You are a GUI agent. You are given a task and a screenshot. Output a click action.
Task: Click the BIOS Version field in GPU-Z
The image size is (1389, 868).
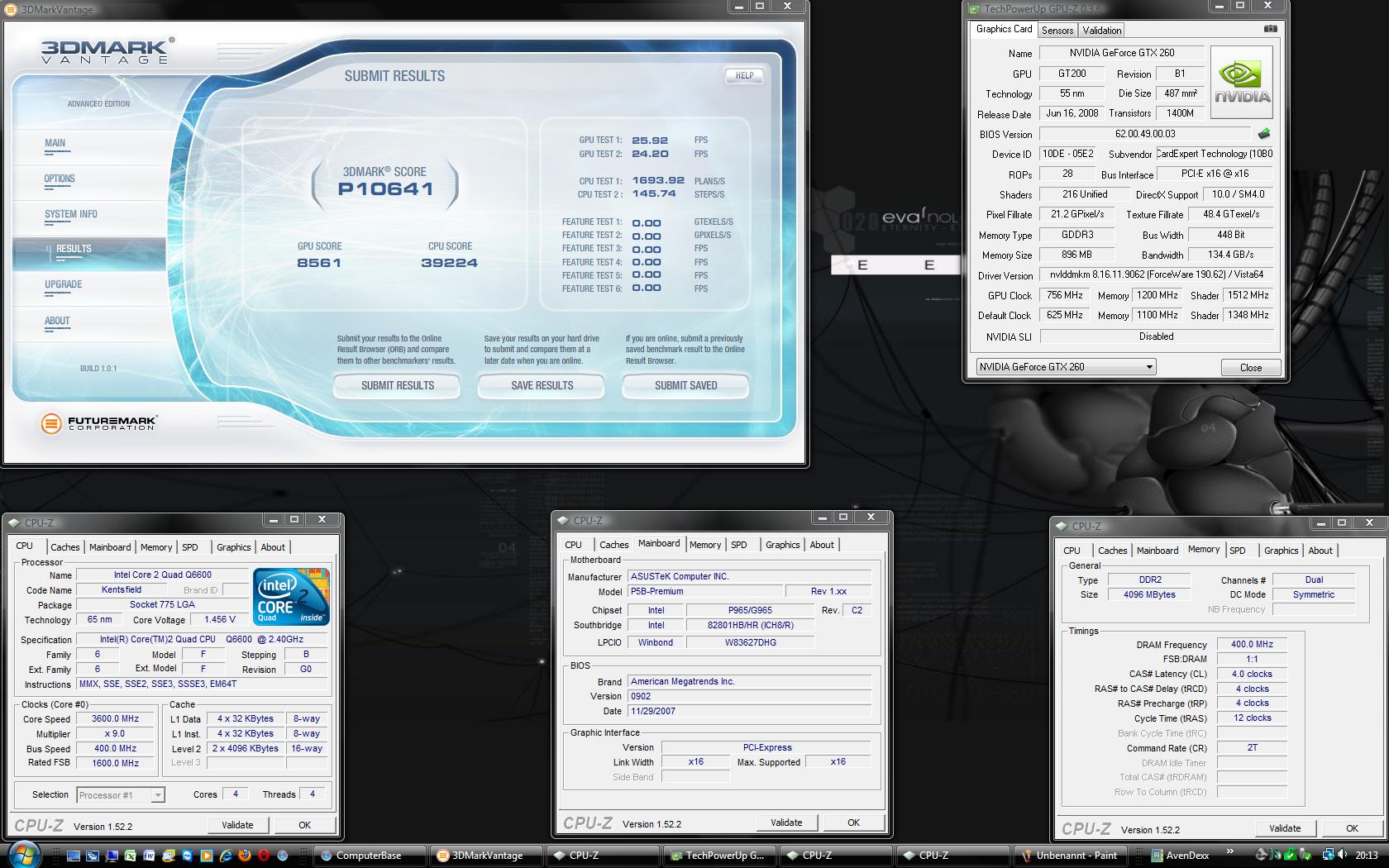click(x=1145, y=134)
